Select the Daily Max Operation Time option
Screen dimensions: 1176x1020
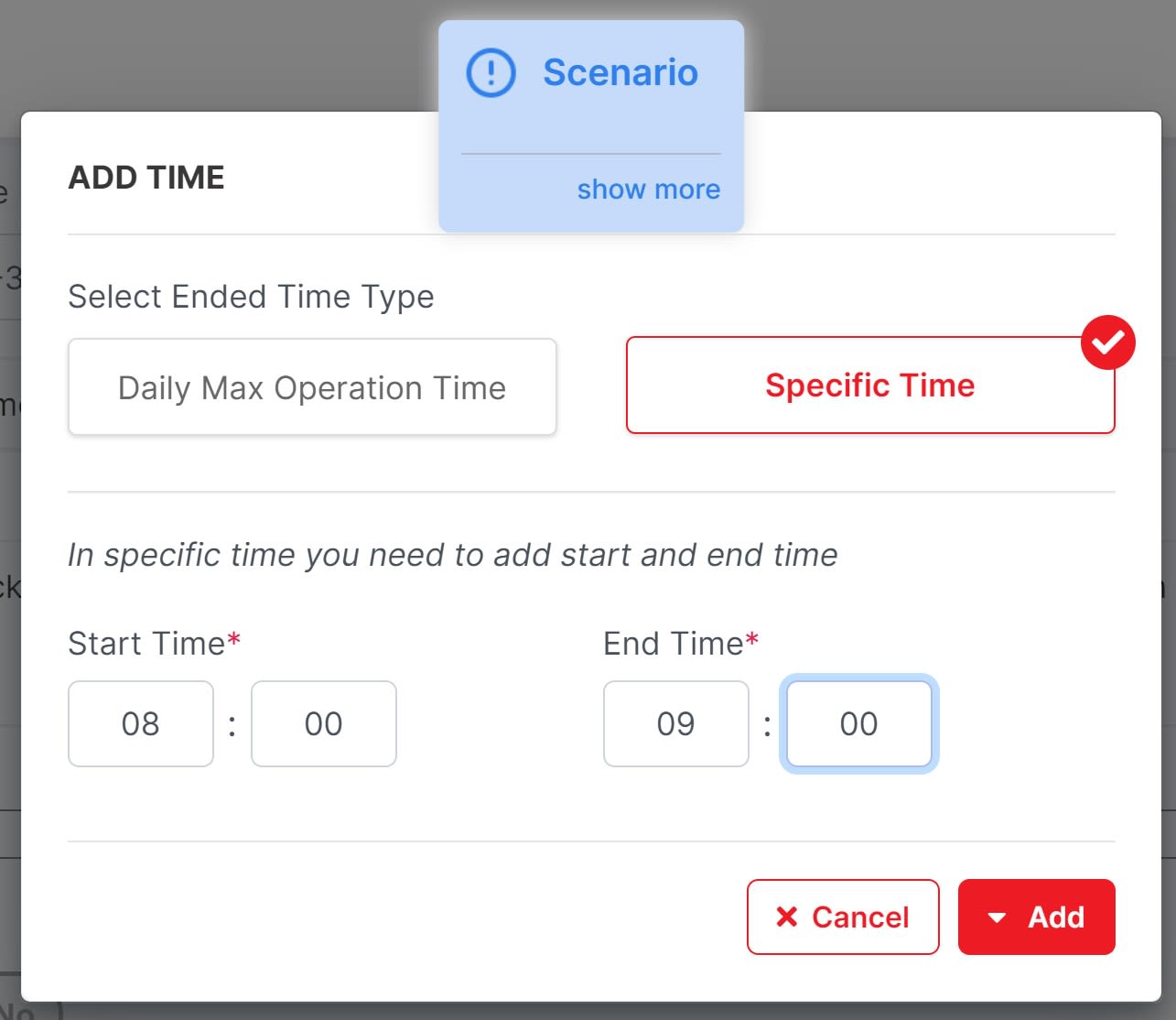point(312,387)
